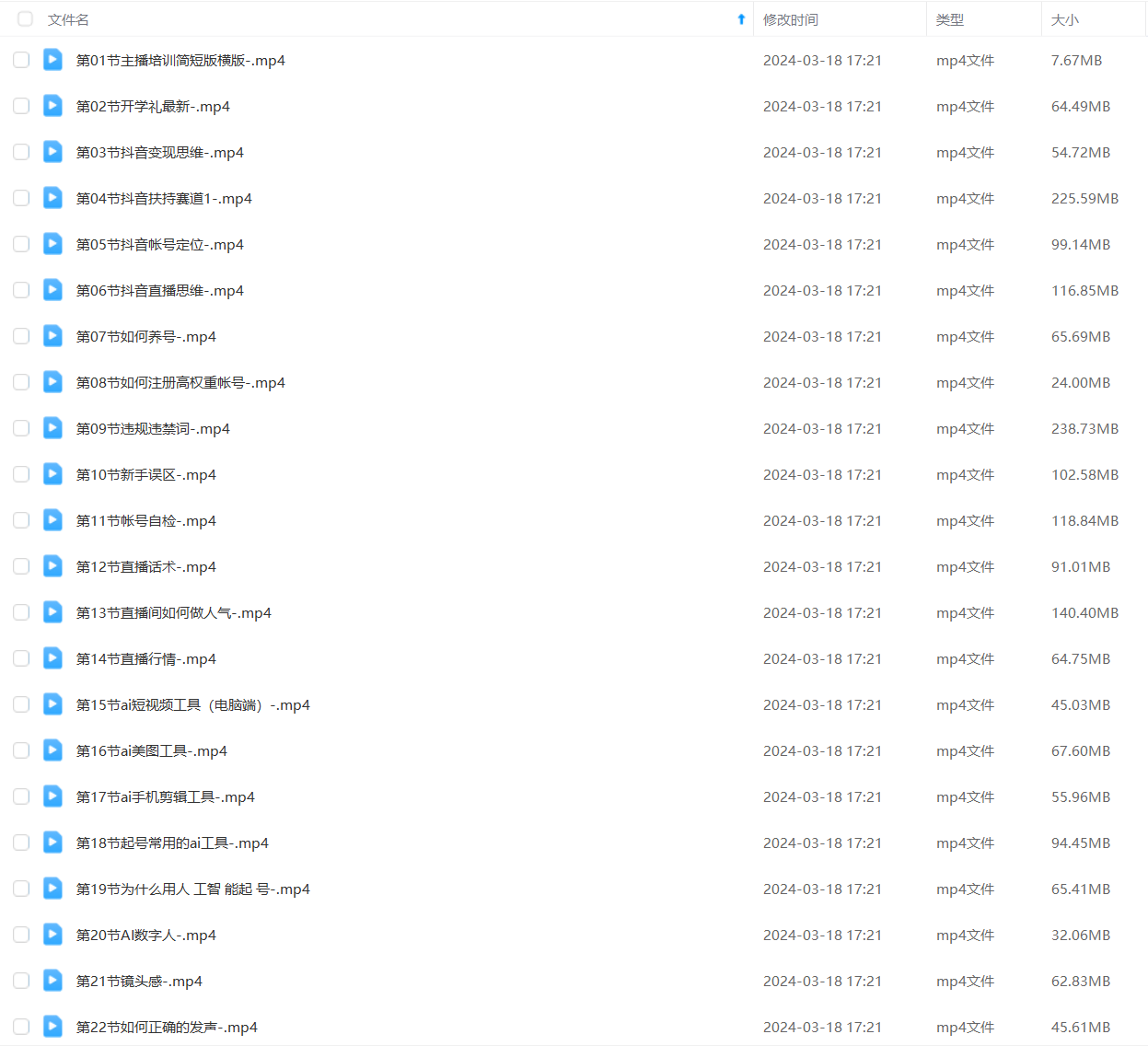Open file 第11节帐号自检-.mp4
The image size is (1148, 1046).
pos(146,521)
